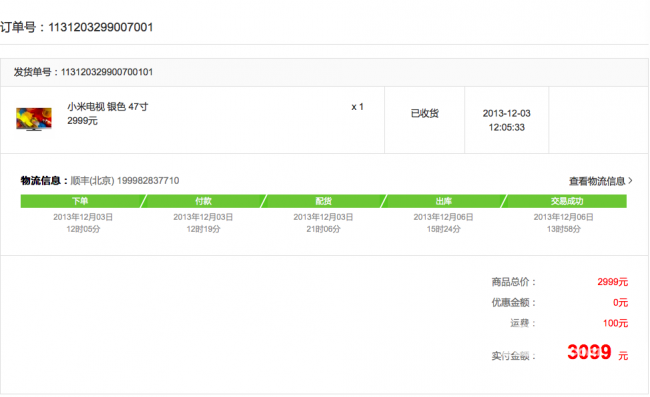Click the 顺丰(北京) tracking number 19998283710
The width and height of the screenshot is (650, 397).
148,181
